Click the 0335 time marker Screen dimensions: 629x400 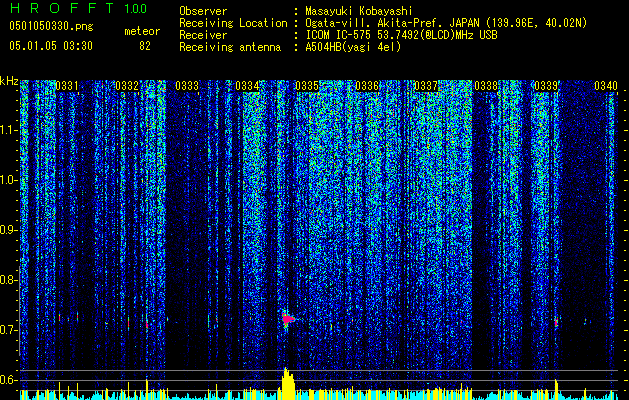point(306,85)
